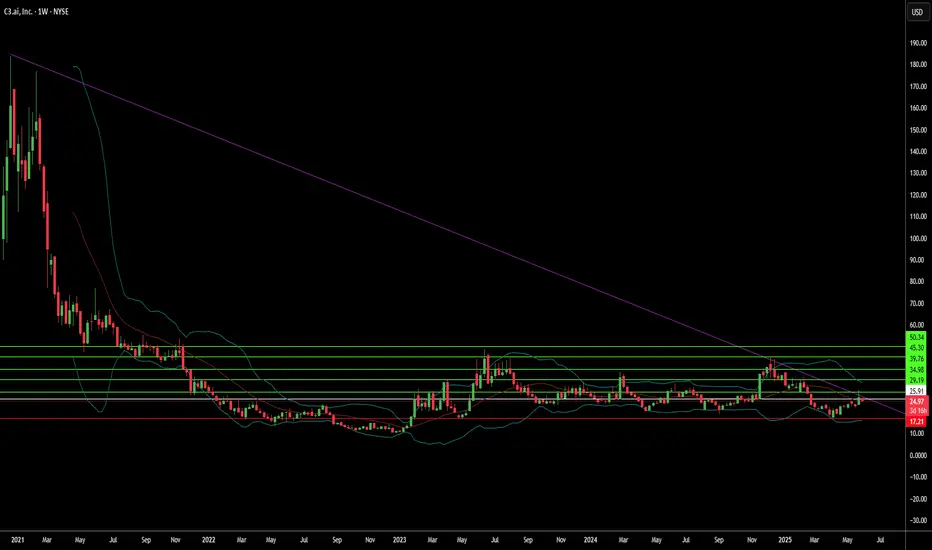
Task: Click the 2025 label on time axis
Action: [785, 540]
